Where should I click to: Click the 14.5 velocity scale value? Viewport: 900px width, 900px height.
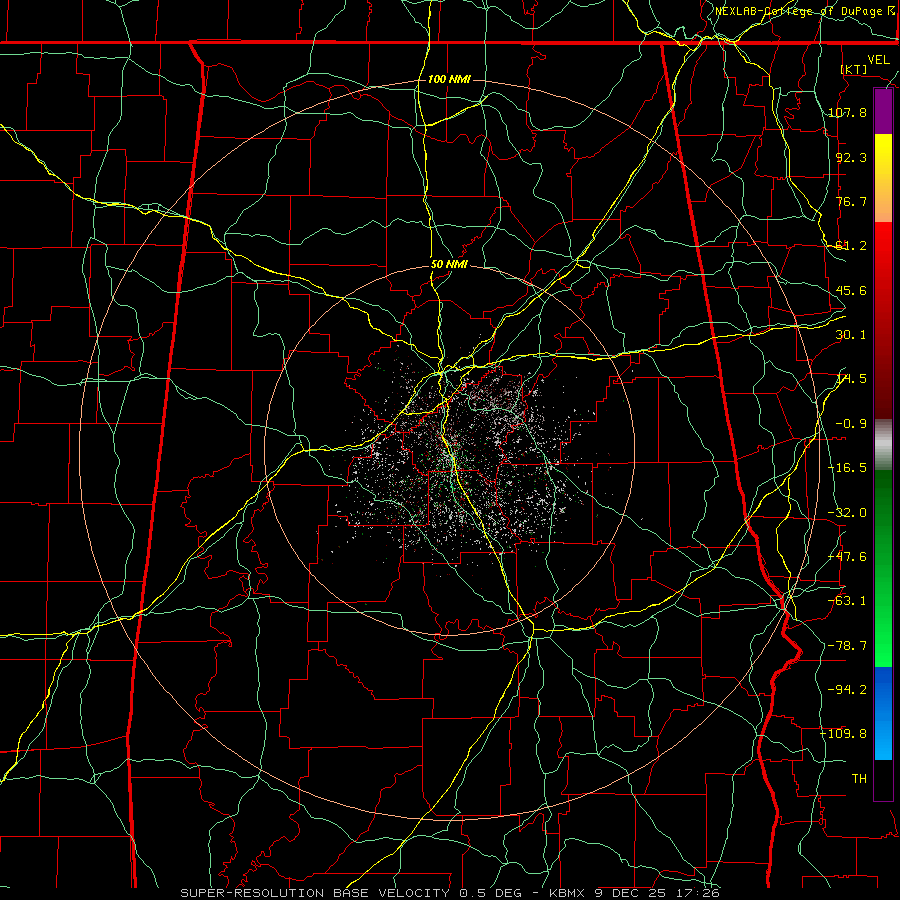click(x=851, y=379)
